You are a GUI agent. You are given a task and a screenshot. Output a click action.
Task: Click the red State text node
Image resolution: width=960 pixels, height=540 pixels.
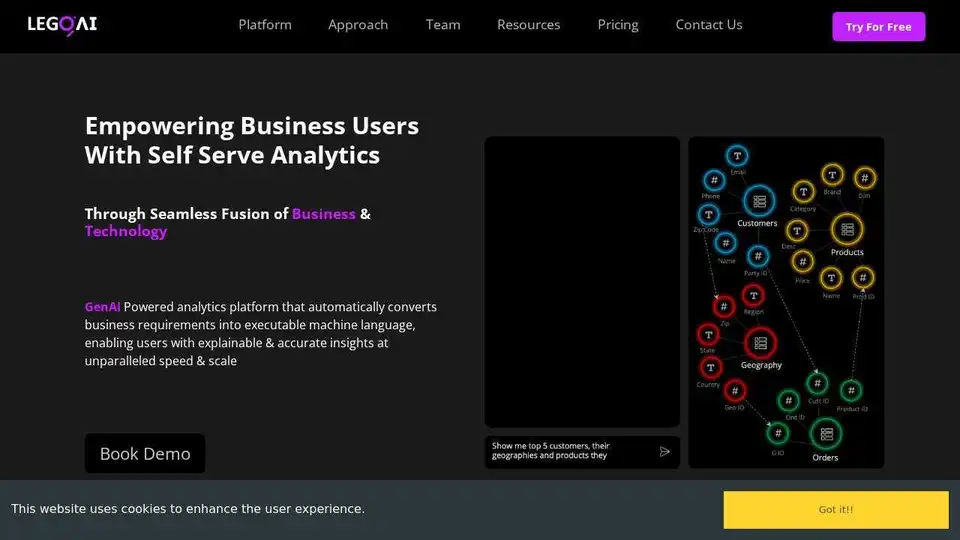click(x=707, y=334)
